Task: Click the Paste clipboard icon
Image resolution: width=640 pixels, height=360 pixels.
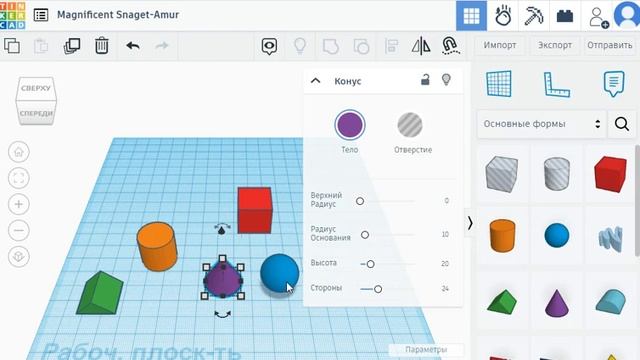Action: (41, 46)
